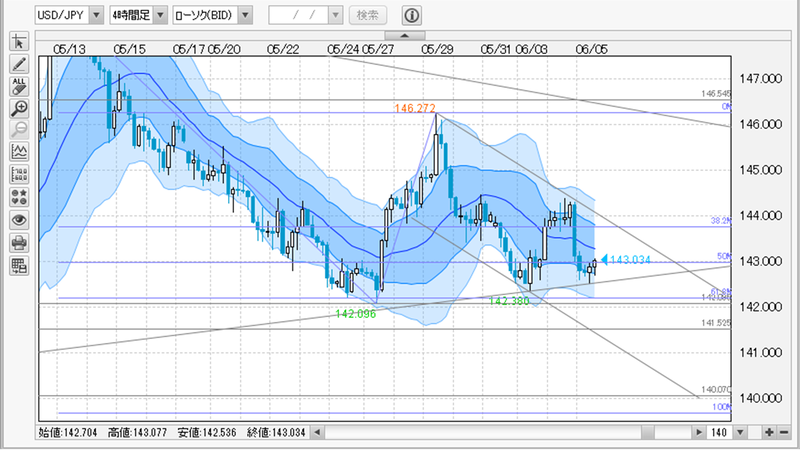The width and height of the screenshot is (800, 450).
Task: Click the round info button
Action: pos(412,16)
